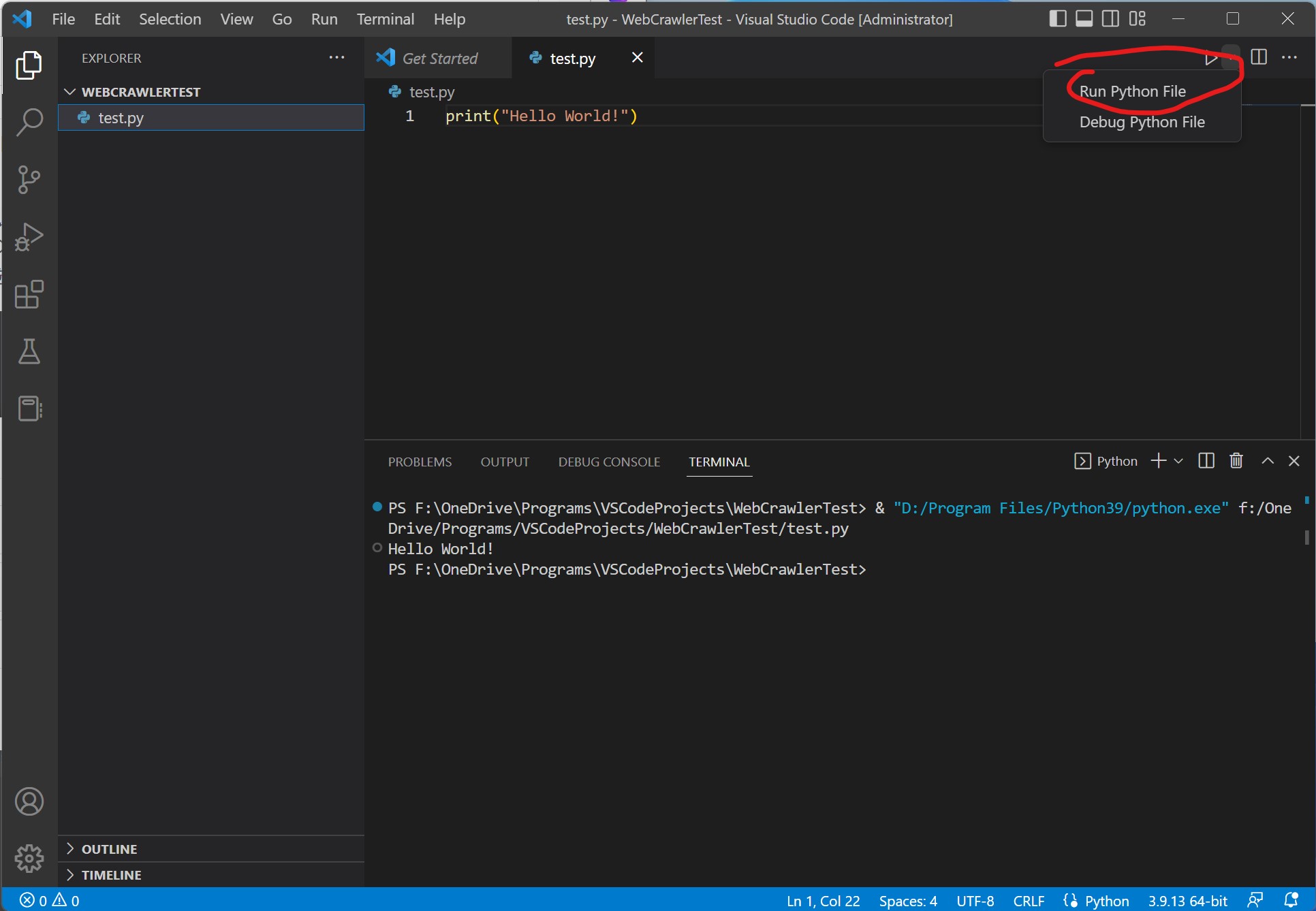This screenshot has width=1316, height=911.
Task: Open the Source Control view
Action: click(x=29, y=180)
